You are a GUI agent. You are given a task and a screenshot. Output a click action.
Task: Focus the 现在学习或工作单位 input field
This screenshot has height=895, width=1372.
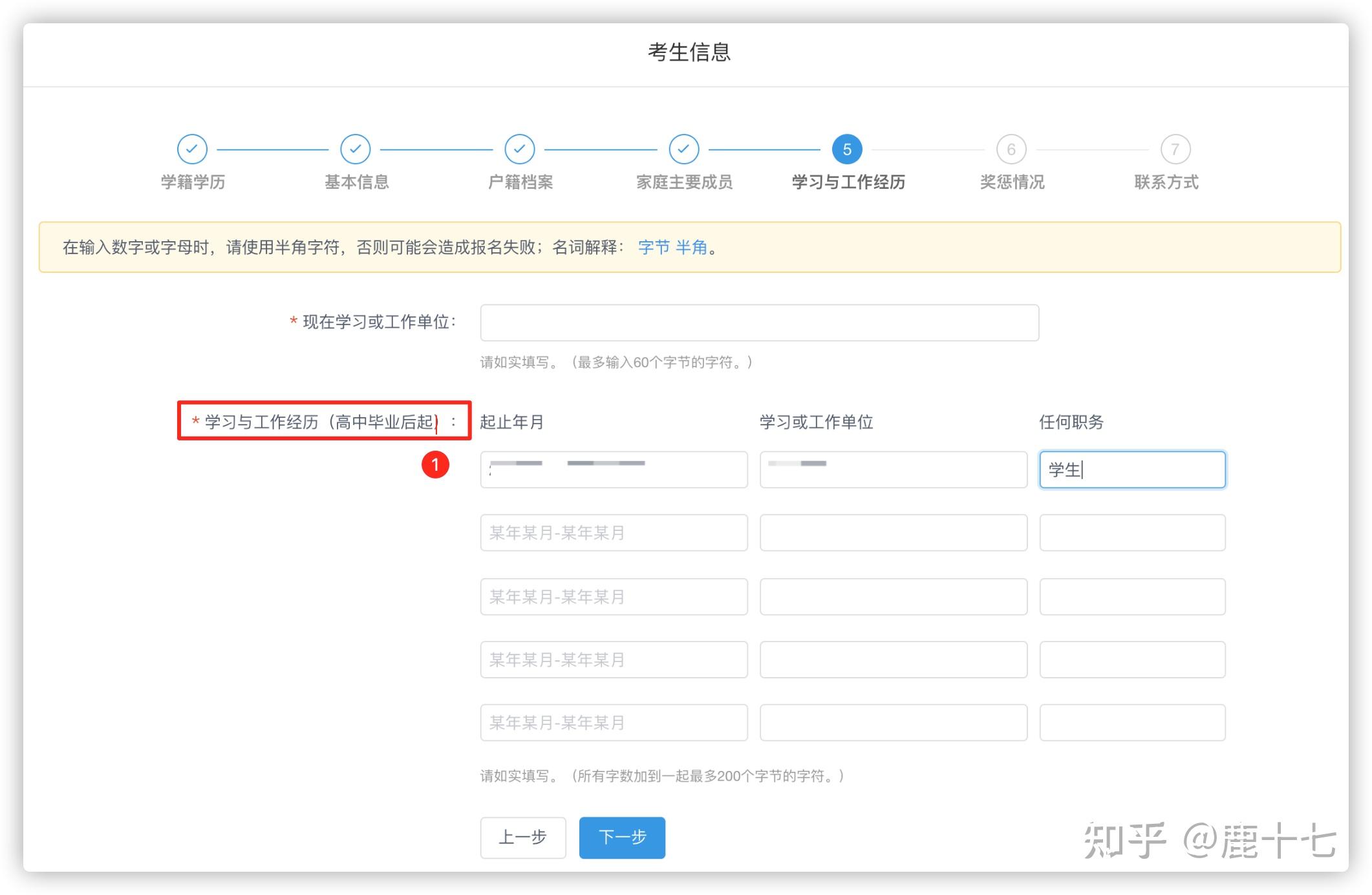[759, 323]
